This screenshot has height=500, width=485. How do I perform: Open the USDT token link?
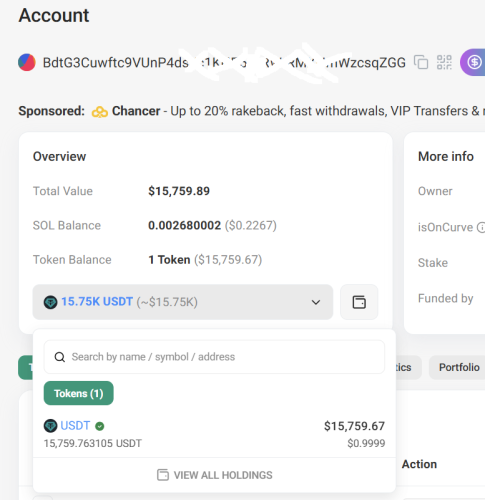click(75, 426)
